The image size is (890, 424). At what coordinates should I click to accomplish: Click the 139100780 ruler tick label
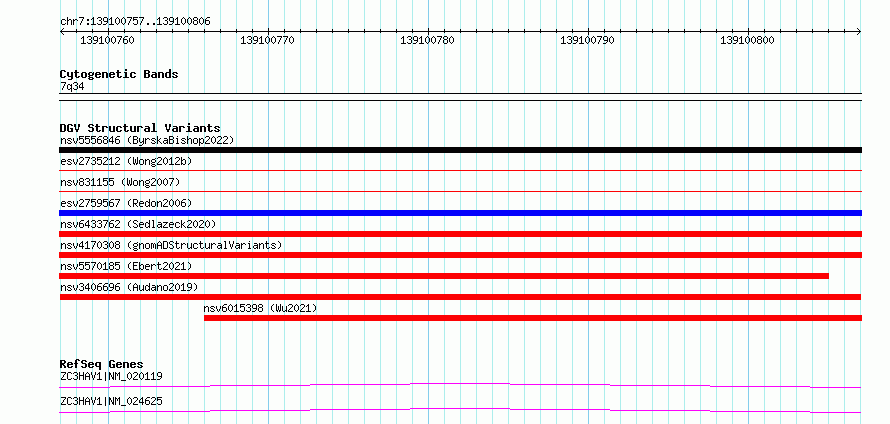pyautogui.click(x=427, y=40)
